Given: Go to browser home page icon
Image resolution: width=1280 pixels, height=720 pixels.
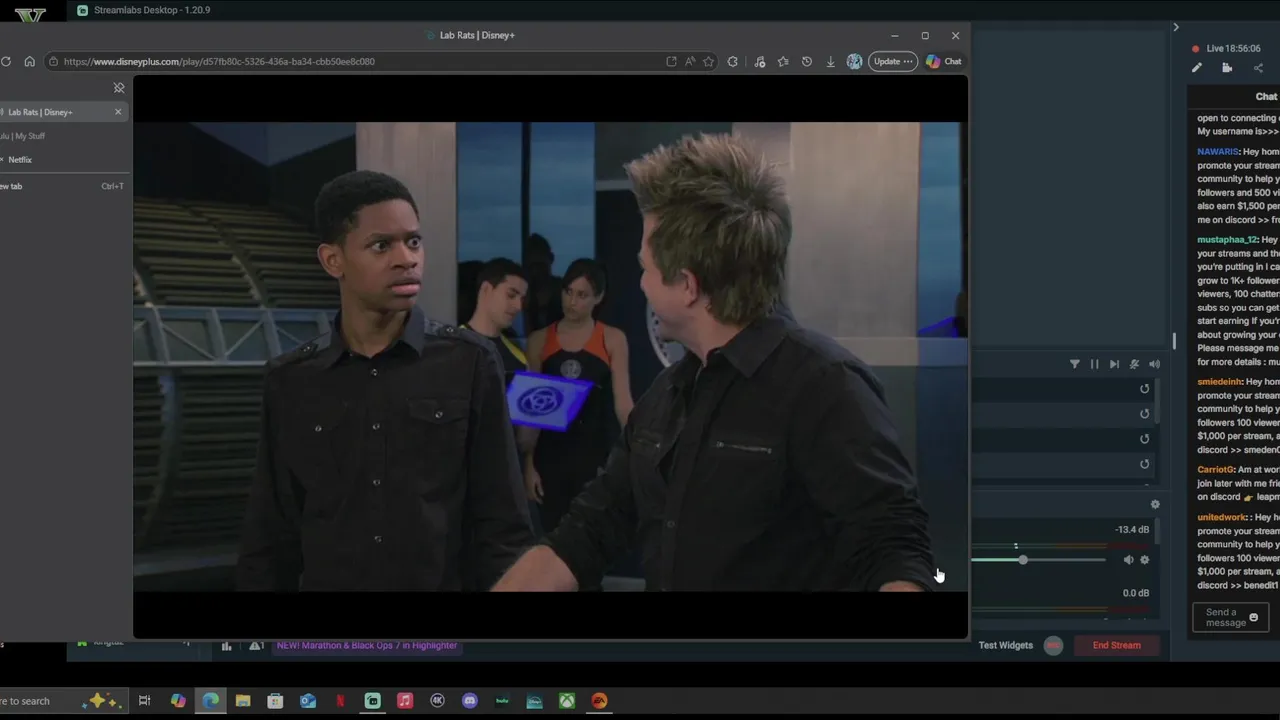Looking at the screenshot, I should coord(29,61).
